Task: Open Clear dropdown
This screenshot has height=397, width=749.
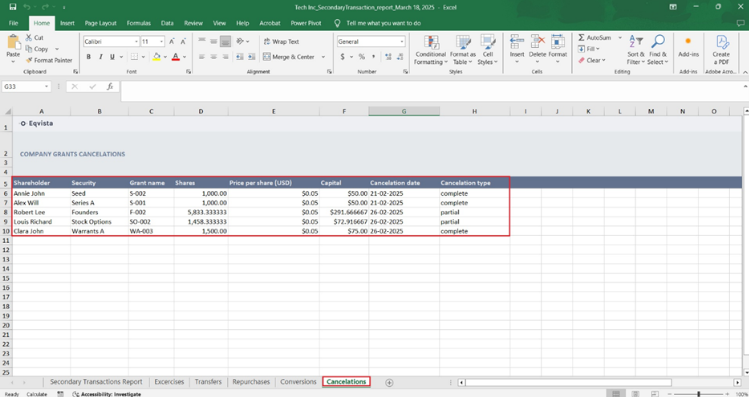Action: click(x=592, y=60)
